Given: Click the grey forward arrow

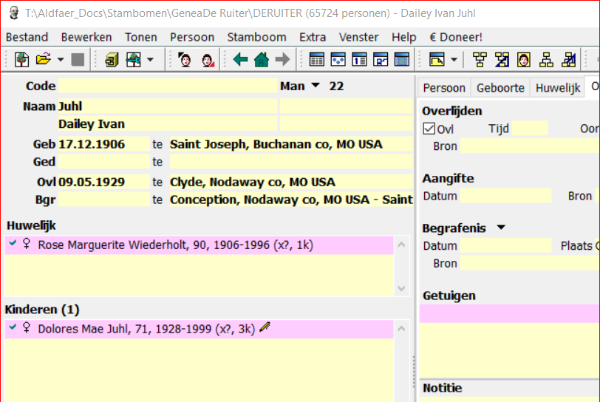Looking at the screenshot, I should (x=282, y=60).
